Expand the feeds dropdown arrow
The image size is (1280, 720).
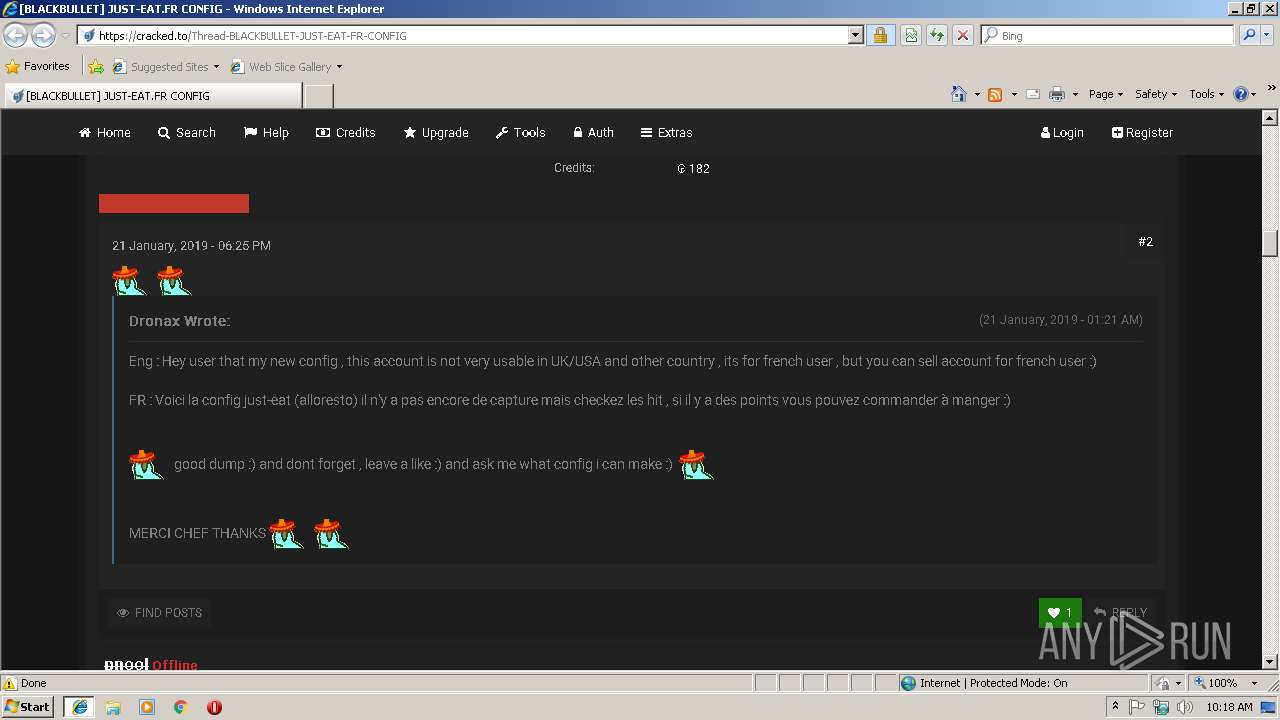tap(1014, 95)
